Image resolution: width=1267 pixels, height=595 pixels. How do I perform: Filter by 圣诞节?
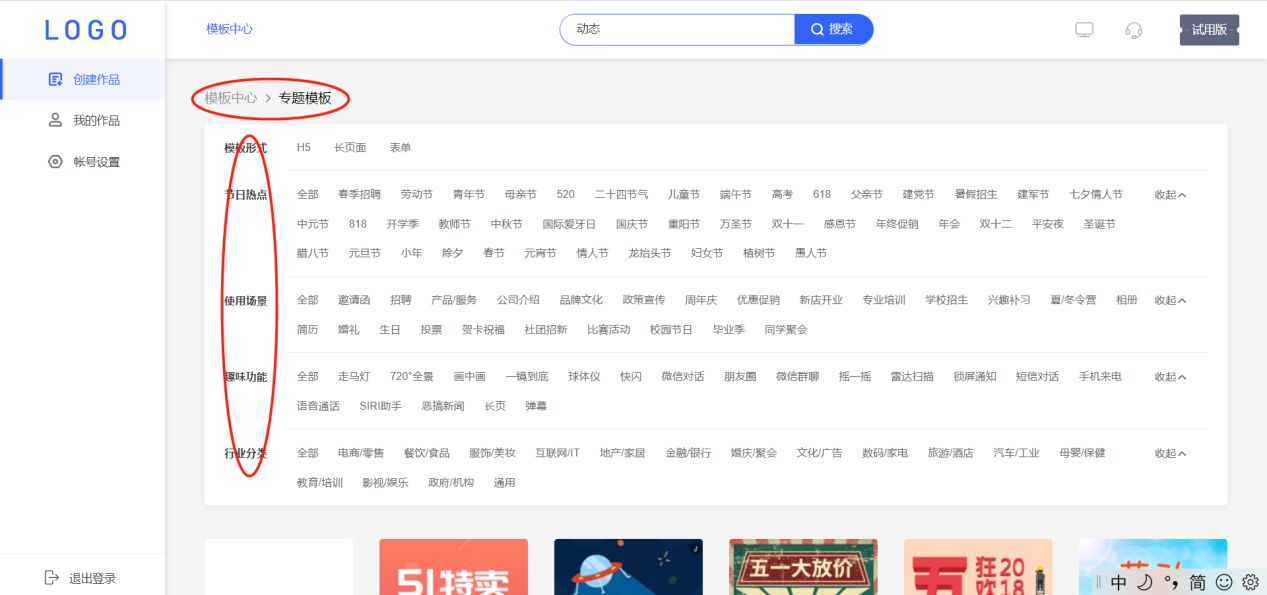click(x=1100, y=224)
